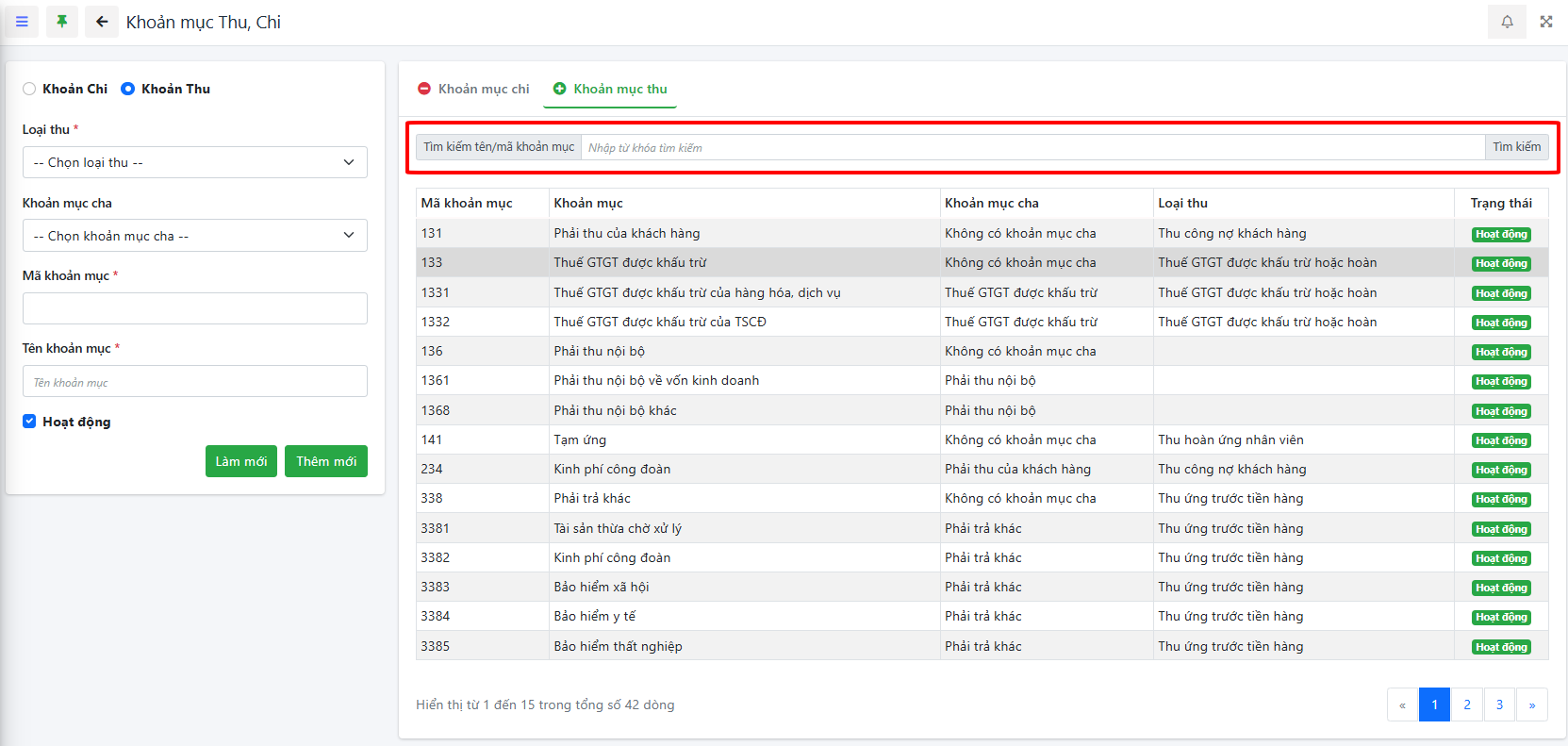Viewport: 1568px width, 746px height.
Task: Click Hoạt động badge for row 131
Action: click(x=1501, y=234)
